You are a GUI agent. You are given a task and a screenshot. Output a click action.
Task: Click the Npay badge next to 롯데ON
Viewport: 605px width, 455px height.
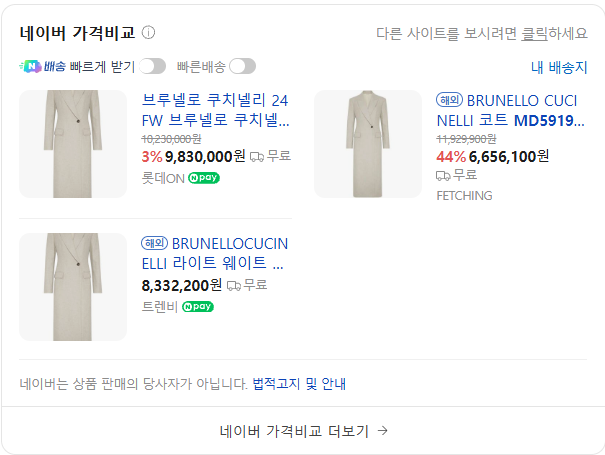204,178
